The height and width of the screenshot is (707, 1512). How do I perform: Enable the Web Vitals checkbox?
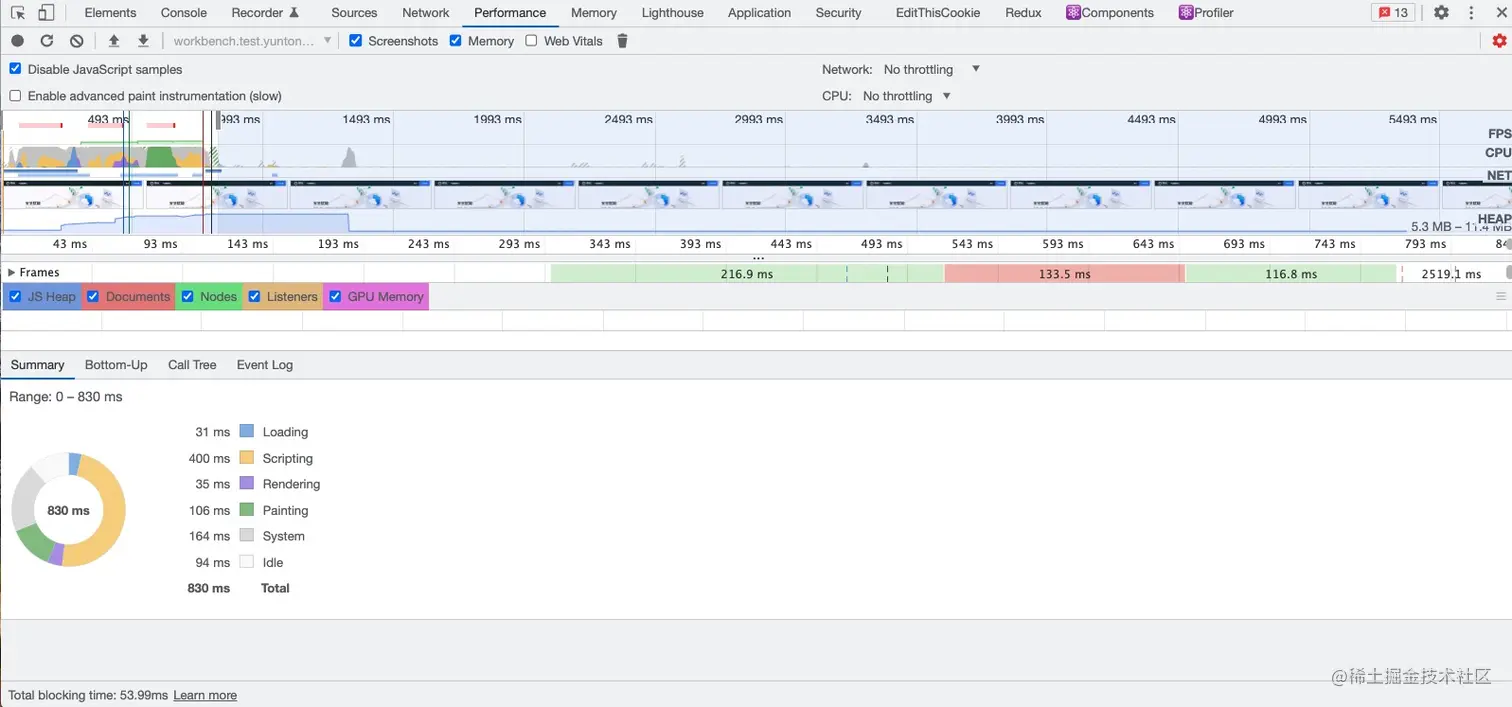tap(531, 41)
